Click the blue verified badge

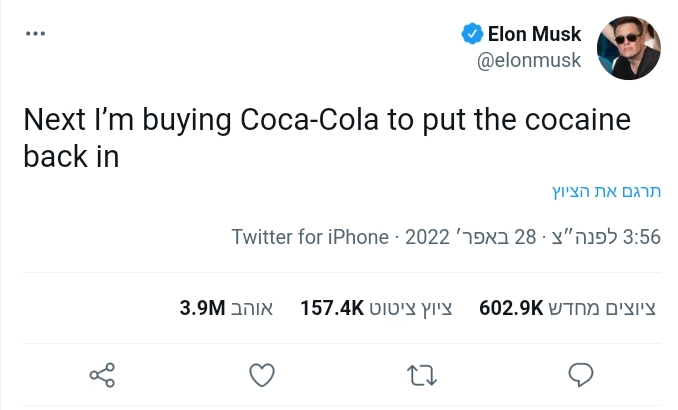tap(470, 35)
